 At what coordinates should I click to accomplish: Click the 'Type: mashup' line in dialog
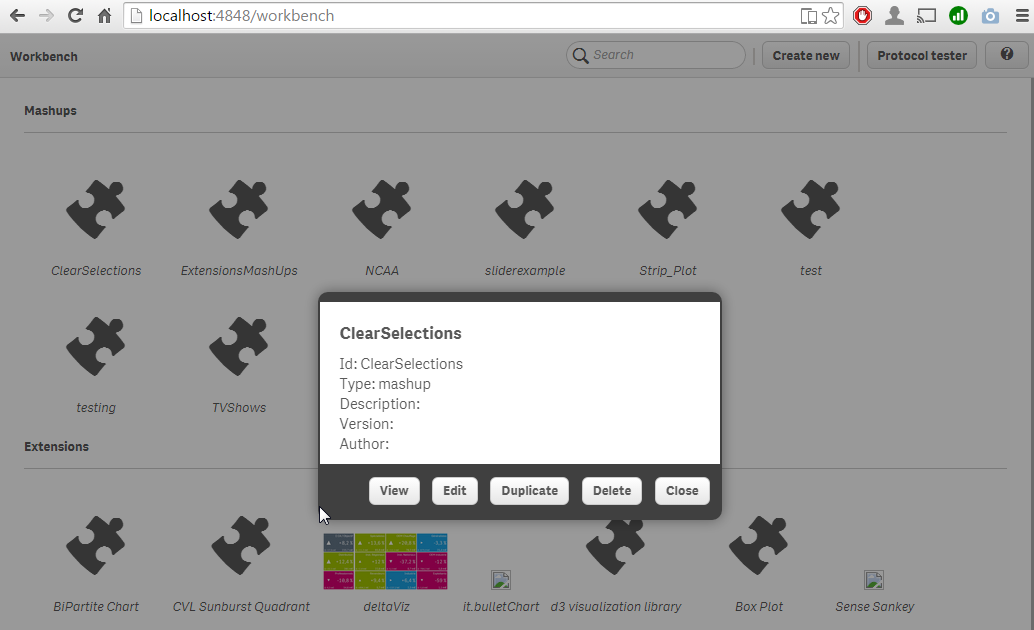pos(385,384)
